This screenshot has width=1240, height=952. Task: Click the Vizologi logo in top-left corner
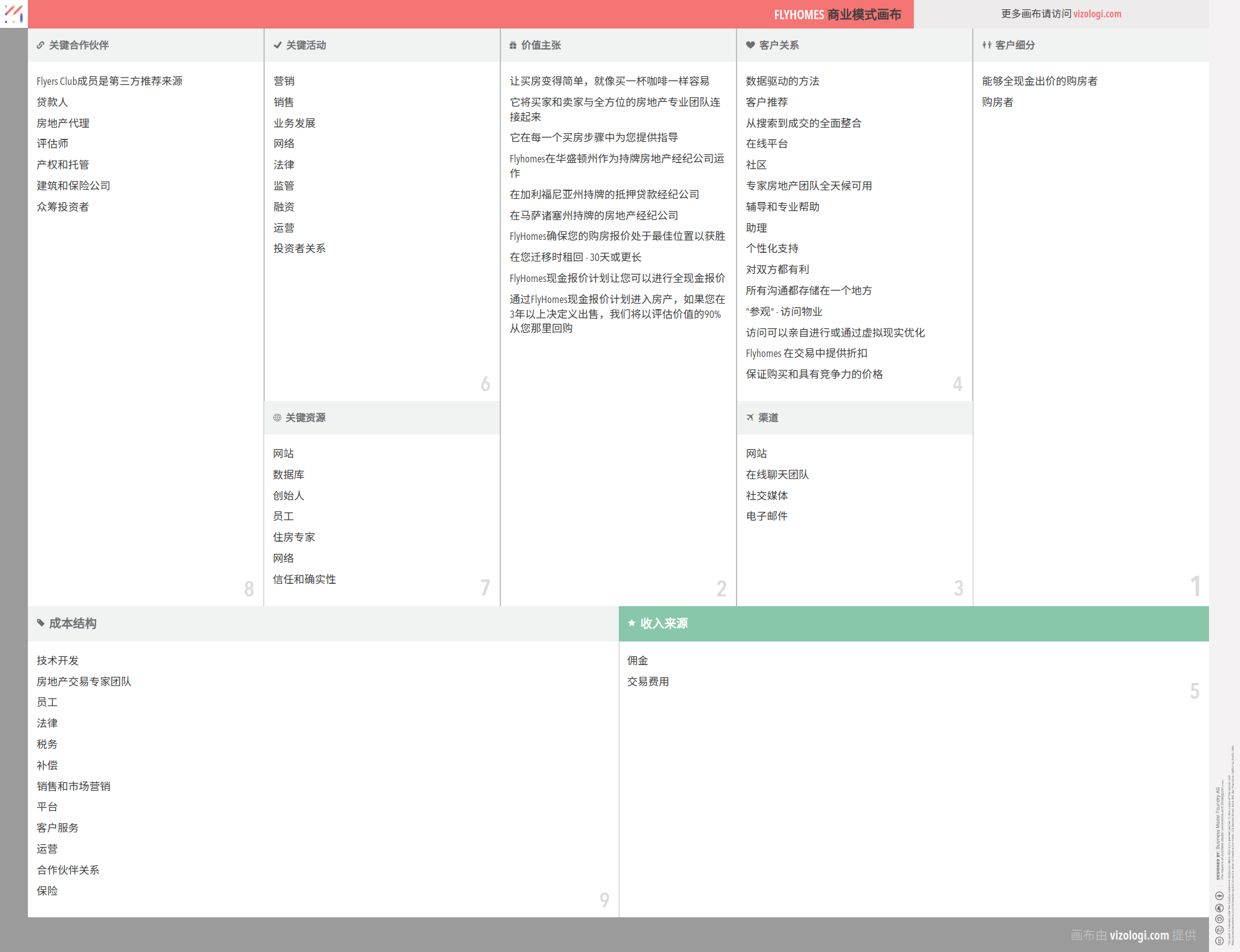14,14
